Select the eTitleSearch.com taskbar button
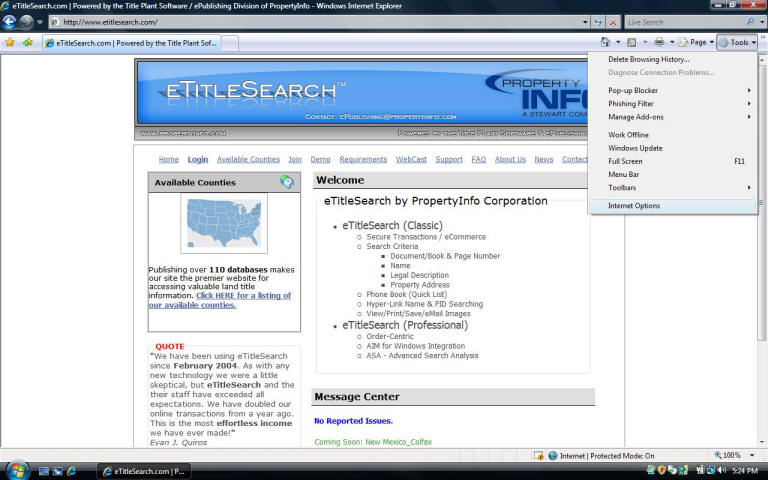This screenshot has height=480, width=768. pos(144,472)
